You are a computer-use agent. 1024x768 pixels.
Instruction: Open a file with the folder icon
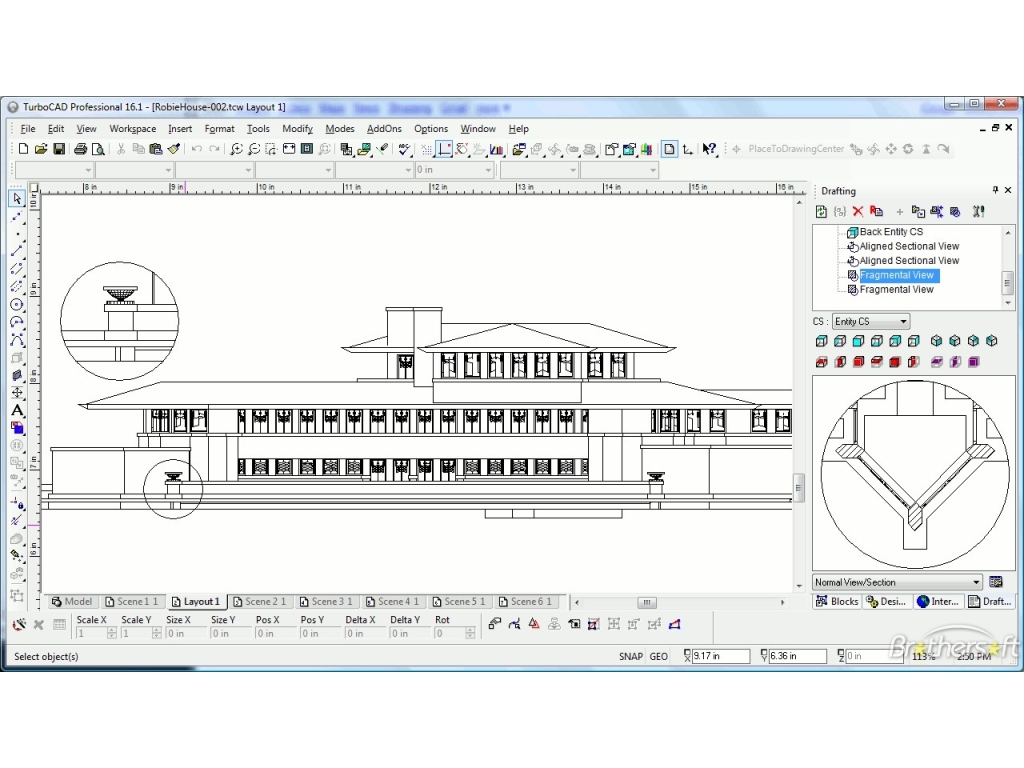pos(40,149)
